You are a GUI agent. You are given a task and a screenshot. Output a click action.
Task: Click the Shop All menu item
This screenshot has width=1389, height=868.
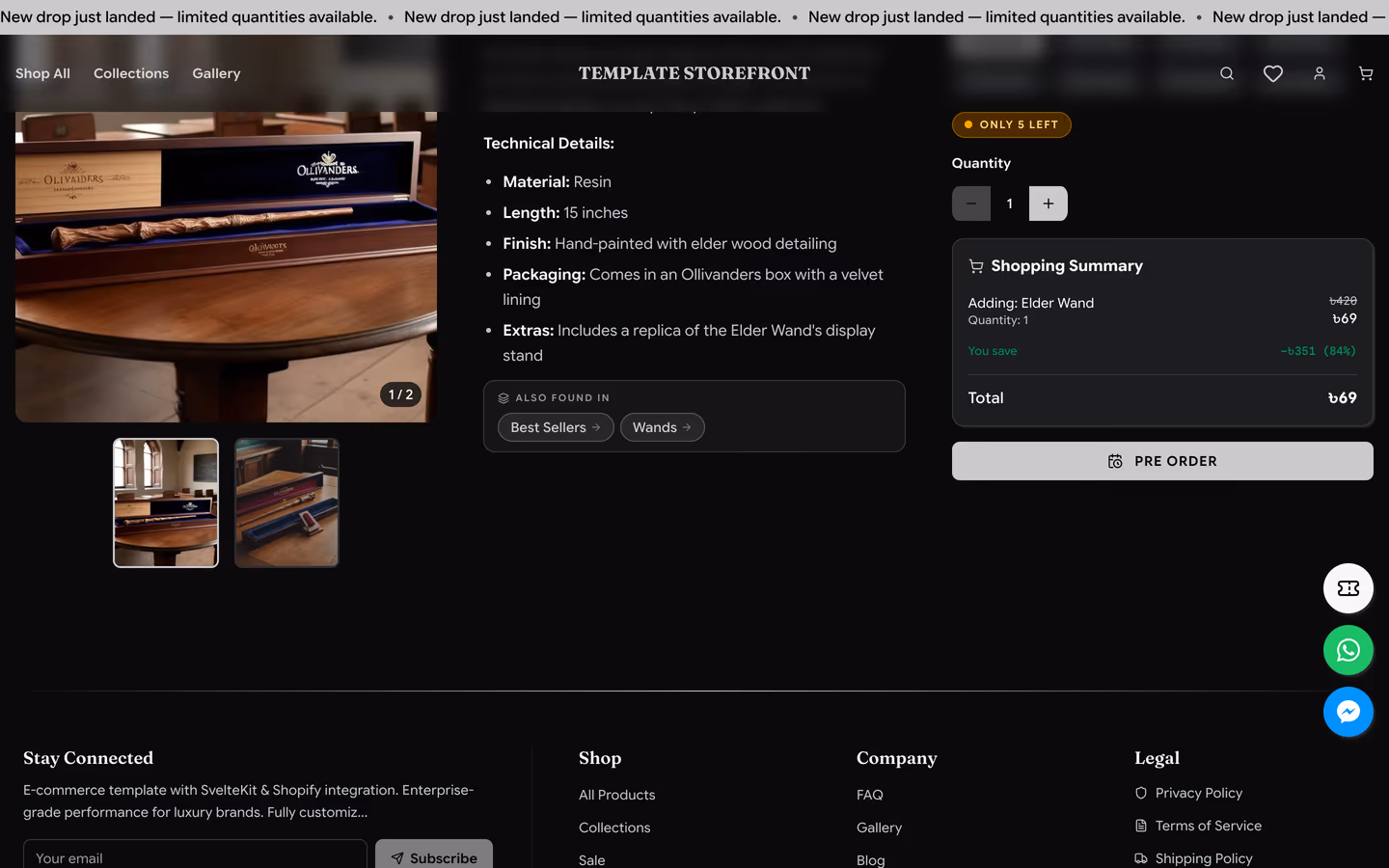(42, 73)
